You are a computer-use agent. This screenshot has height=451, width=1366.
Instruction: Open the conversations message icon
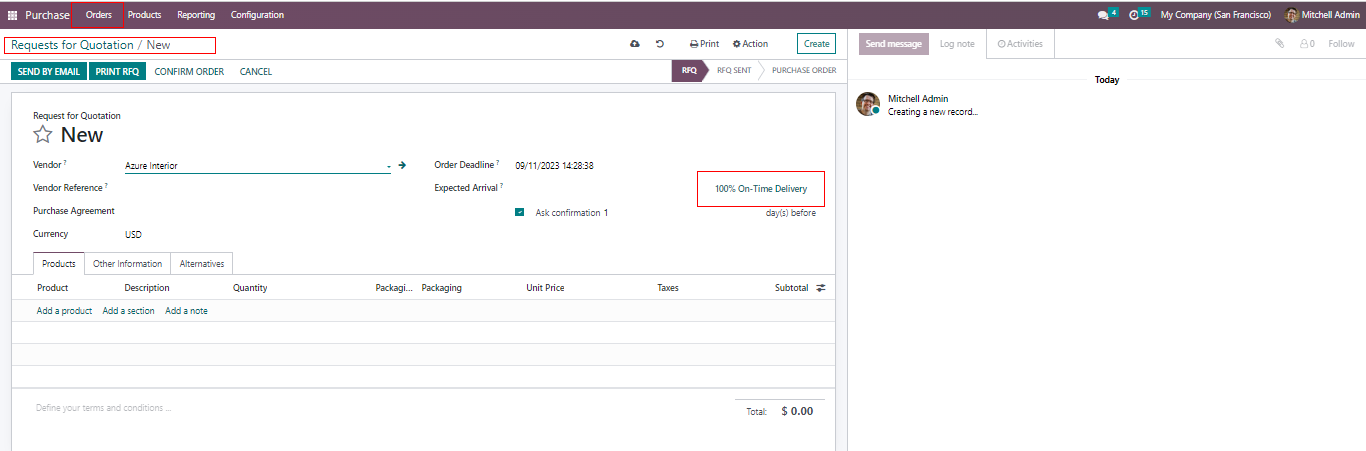pyautogui.click(x=1104, y=15)
